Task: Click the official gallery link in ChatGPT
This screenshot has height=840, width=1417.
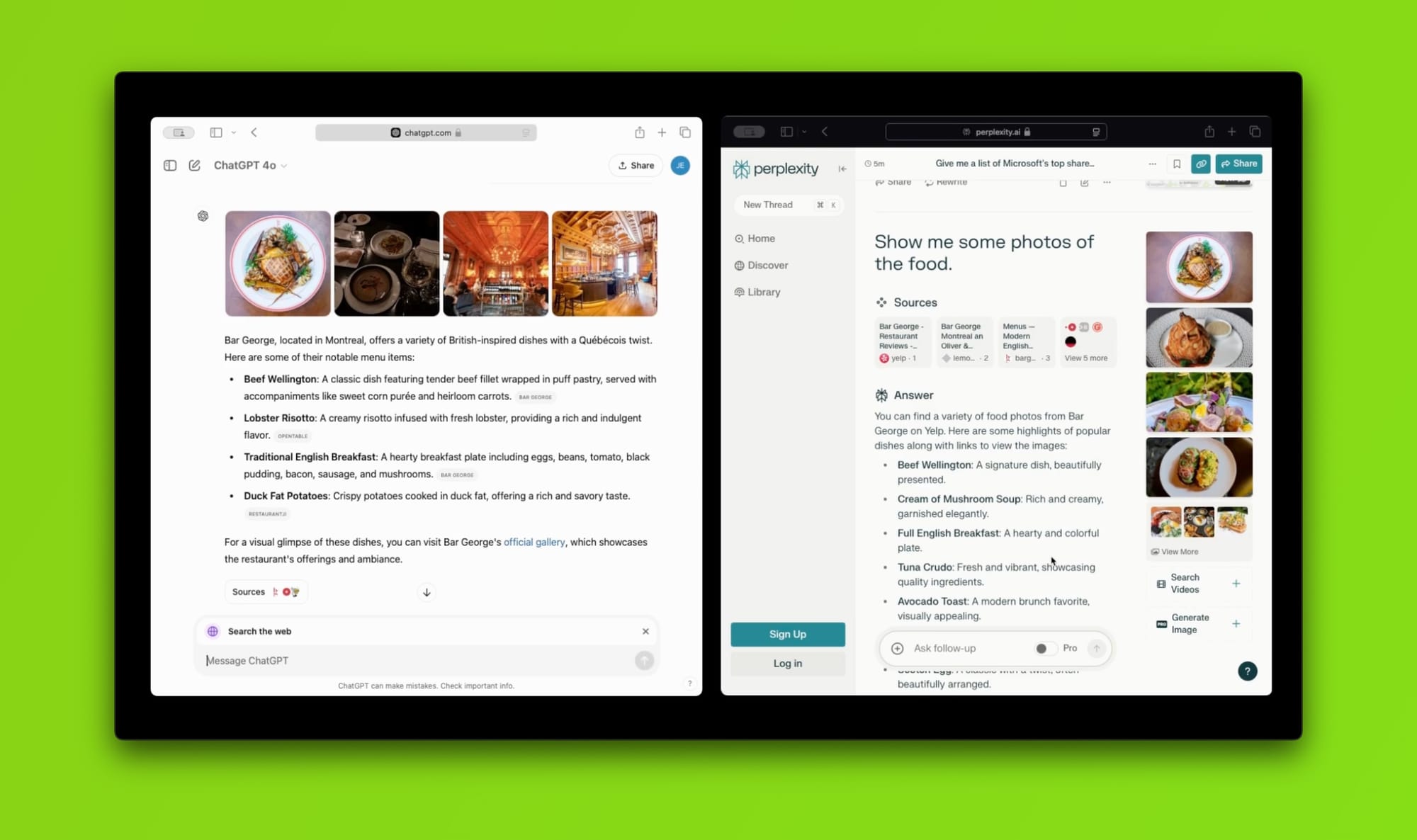Action: point(534,542)
